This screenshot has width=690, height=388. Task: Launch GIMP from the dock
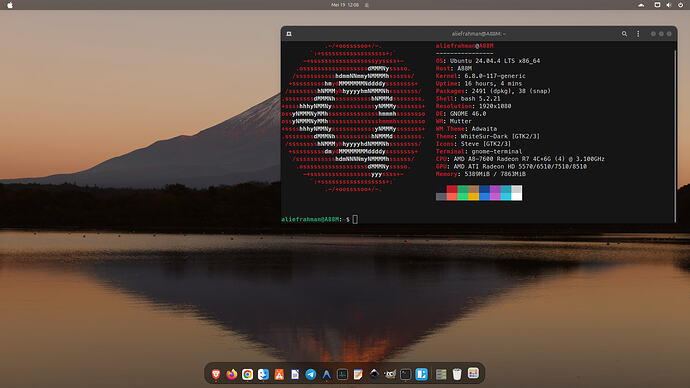[x=390, y=374]
